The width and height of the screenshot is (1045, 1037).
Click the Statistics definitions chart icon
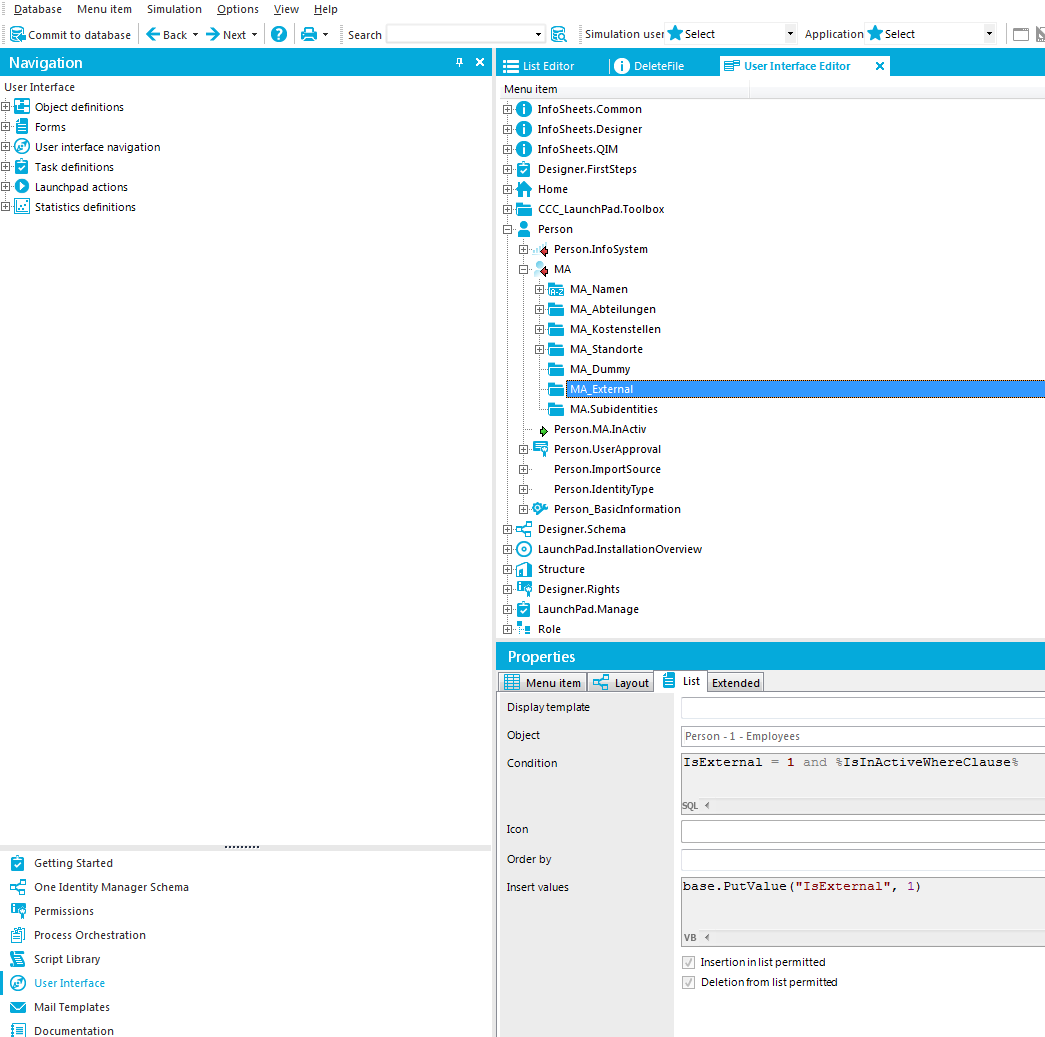(x=22, y=207)
